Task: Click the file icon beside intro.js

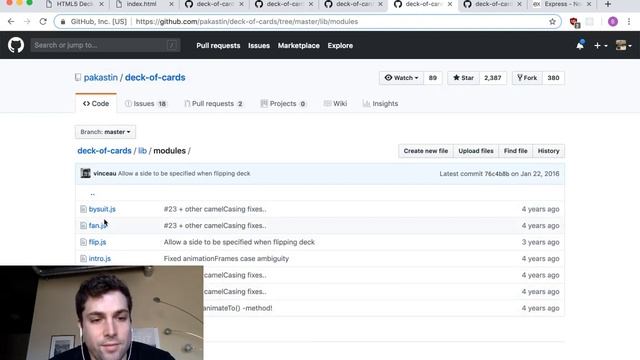Action: pos(83,258)
